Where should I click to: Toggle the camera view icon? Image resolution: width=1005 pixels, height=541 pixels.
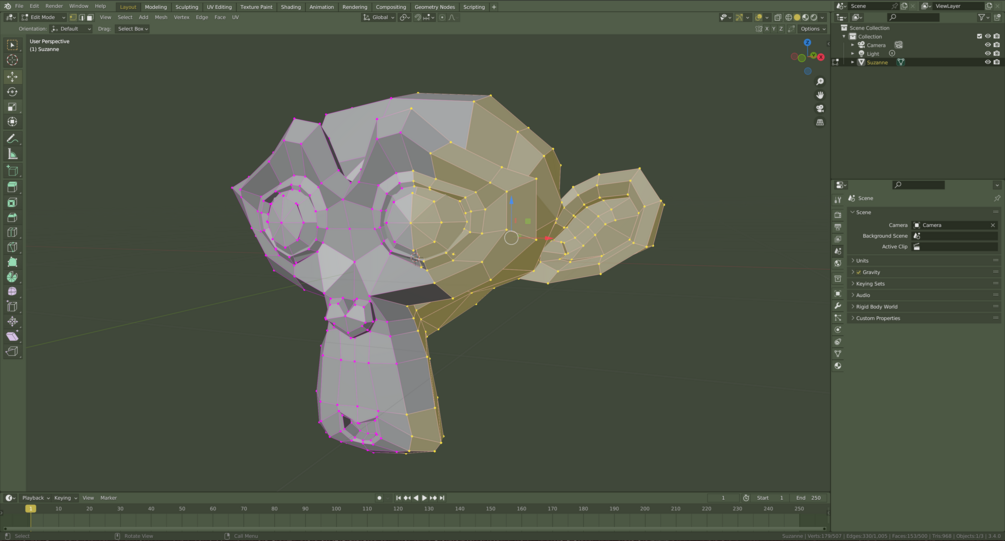[820, 108]
